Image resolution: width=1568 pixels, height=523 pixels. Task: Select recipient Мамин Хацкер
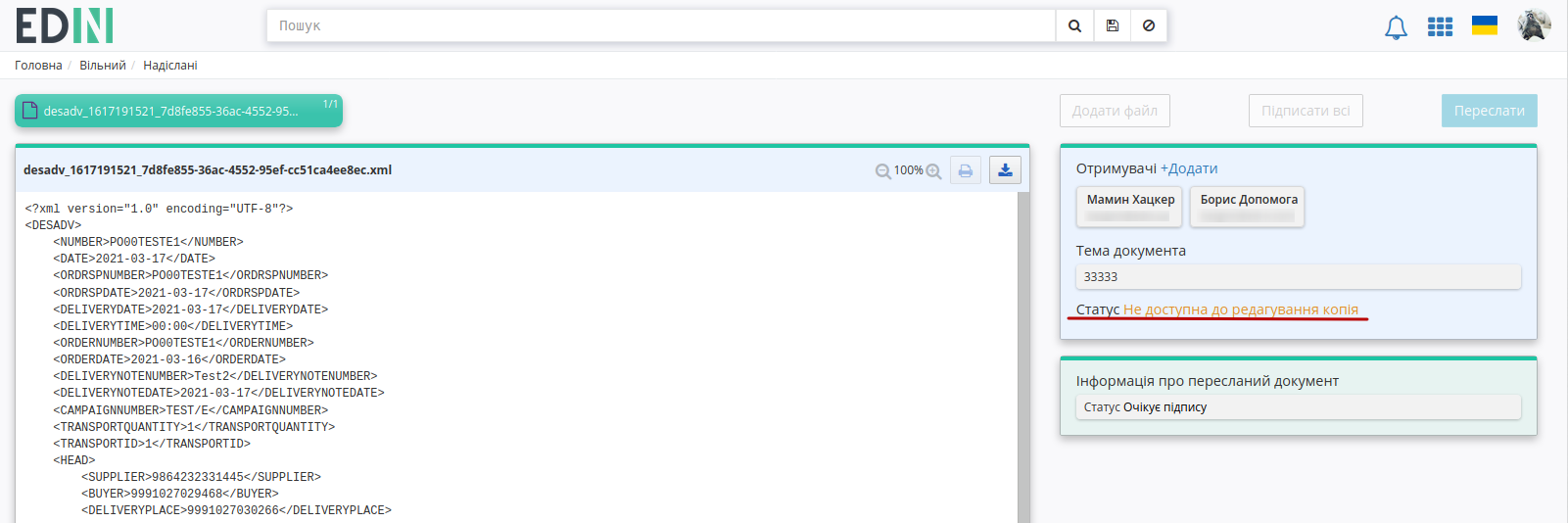(x=1130, y=207)
